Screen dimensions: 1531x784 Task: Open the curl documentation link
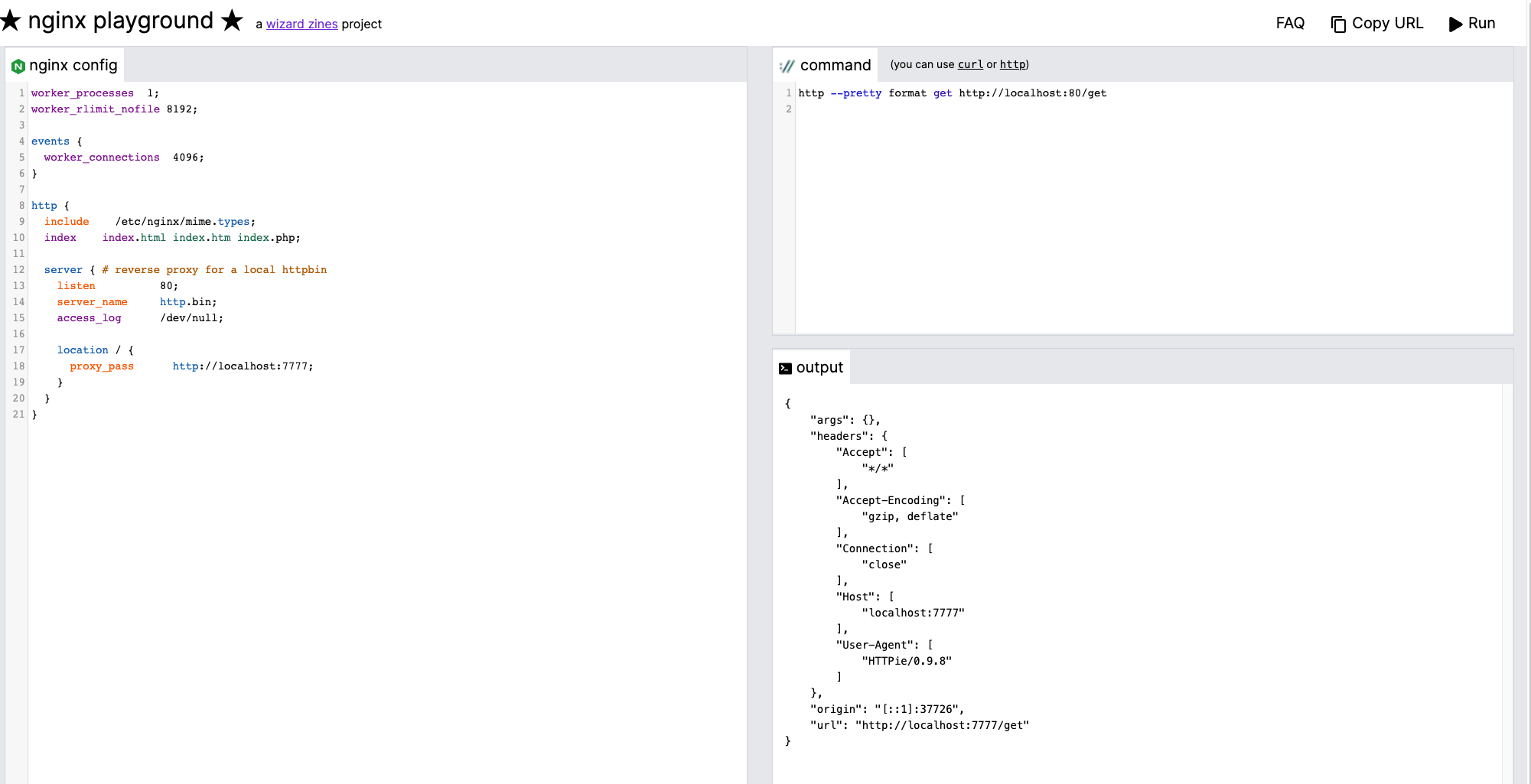click(970, 64)
